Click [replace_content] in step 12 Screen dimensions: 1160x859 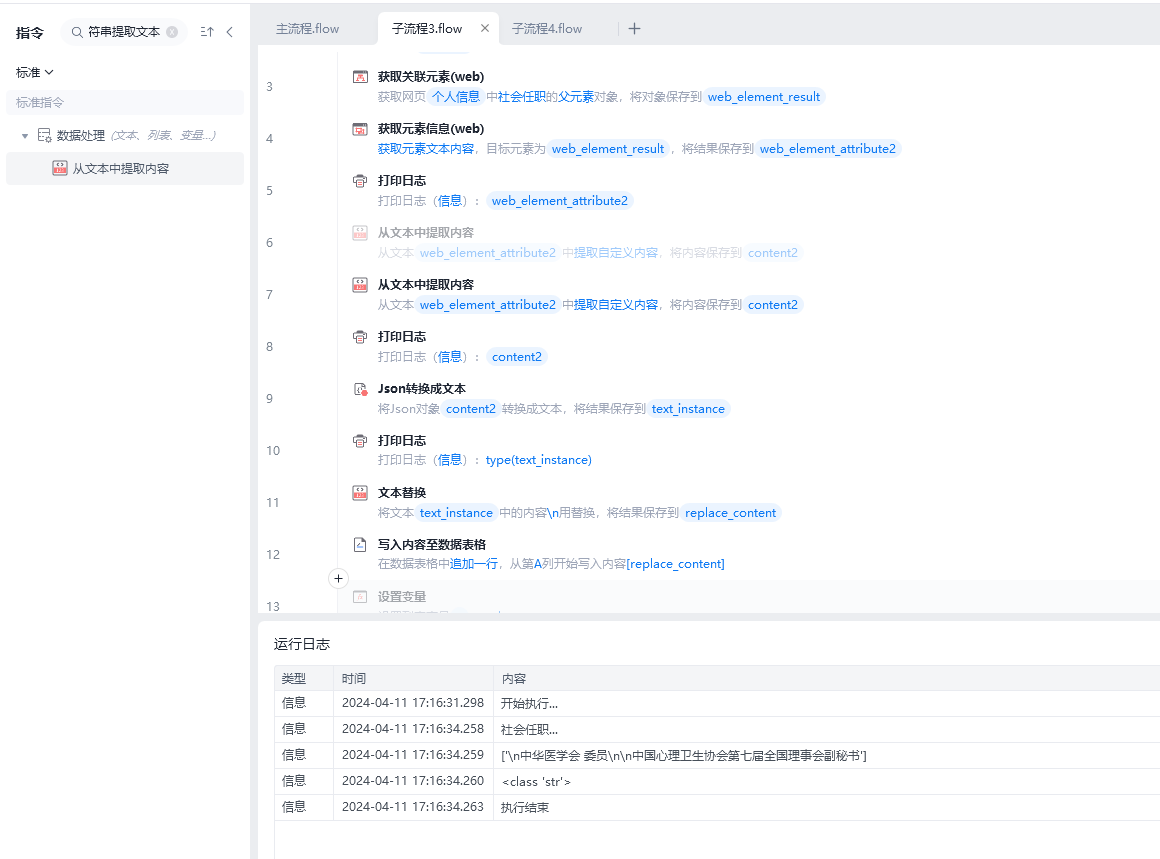(675, 564)
